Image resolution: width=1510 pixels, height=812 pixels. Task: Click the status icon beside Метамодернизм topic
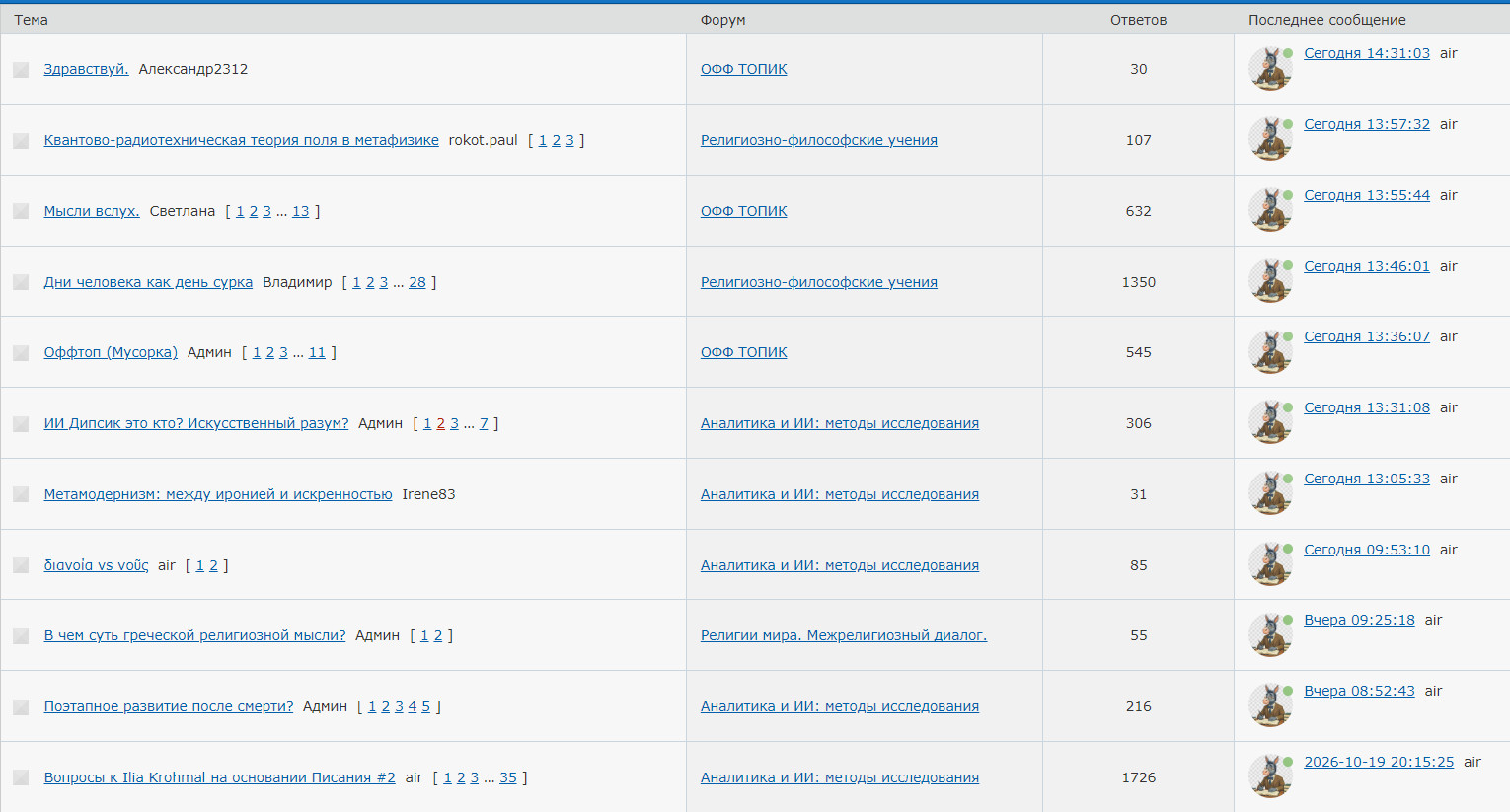coord(21,494)
